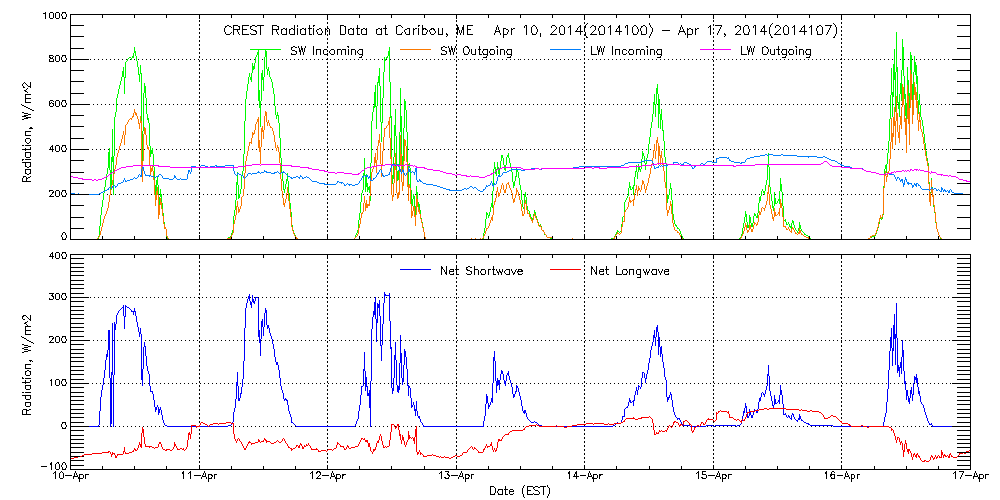
Task: Select the 12-Apr date tick label
Action: tap(328, 478)
